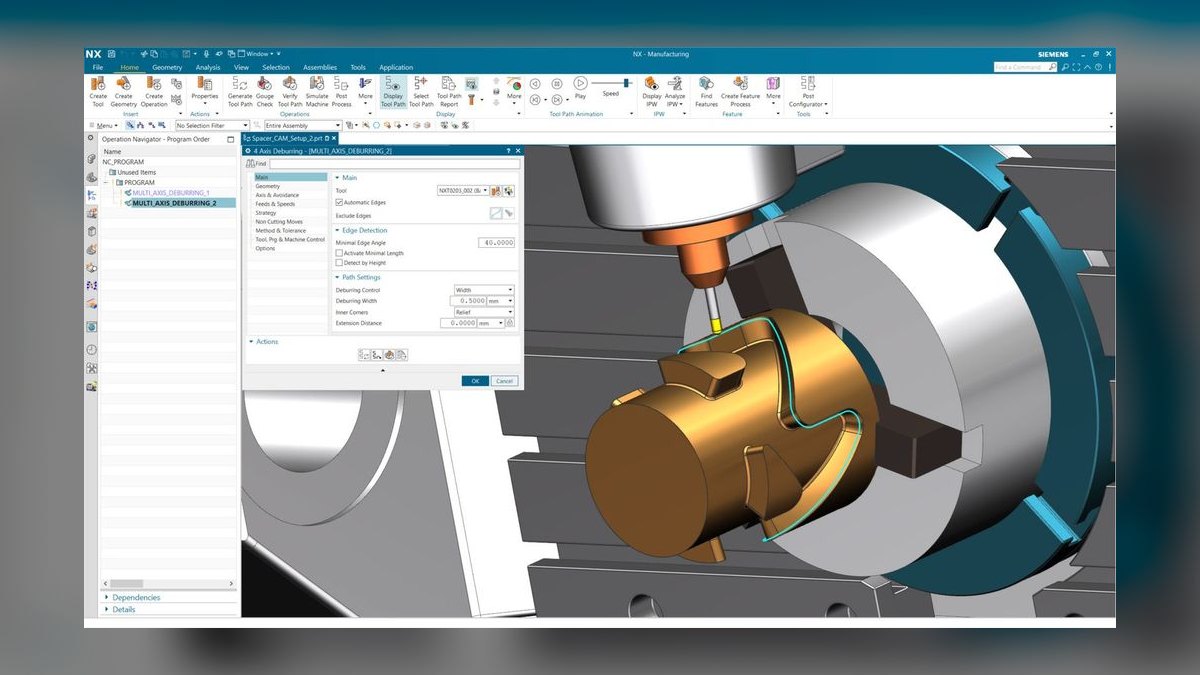Screen dimensions: 1200x675
Task: Click the Minimal Edge Angle value field
Action: click(497, 242)
